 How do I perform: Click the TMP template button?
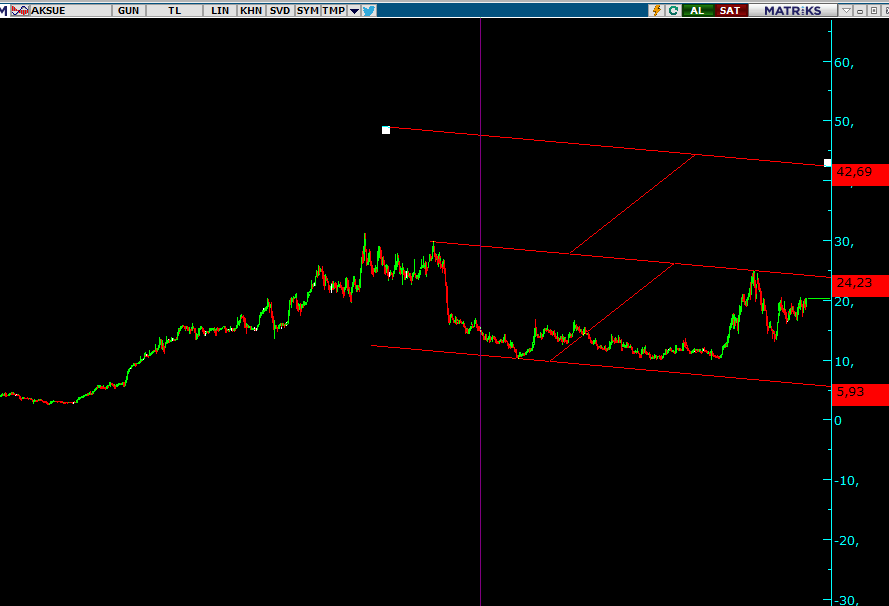(334, 10)
